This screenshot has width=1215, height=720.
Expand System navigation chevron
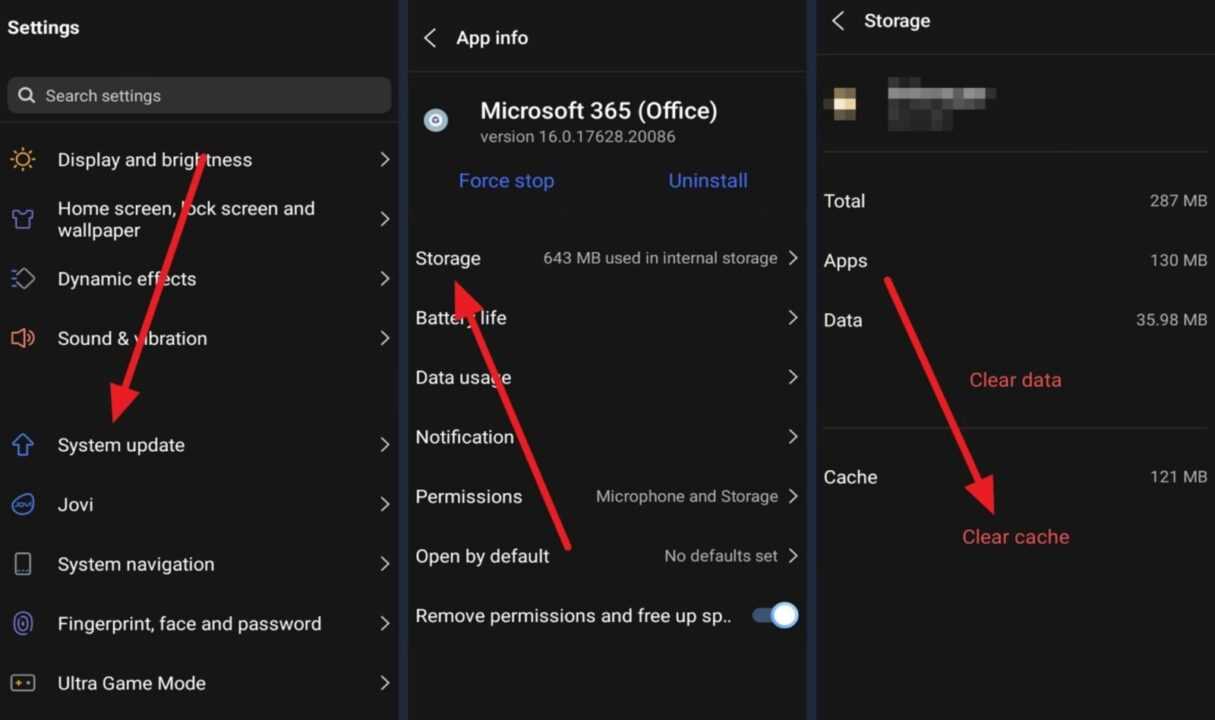tap(385, 564)
